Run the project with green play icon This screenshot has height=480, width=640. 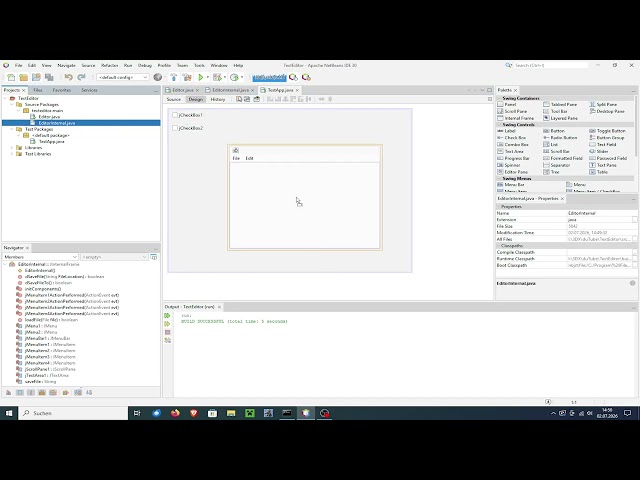tap(201, 77)
